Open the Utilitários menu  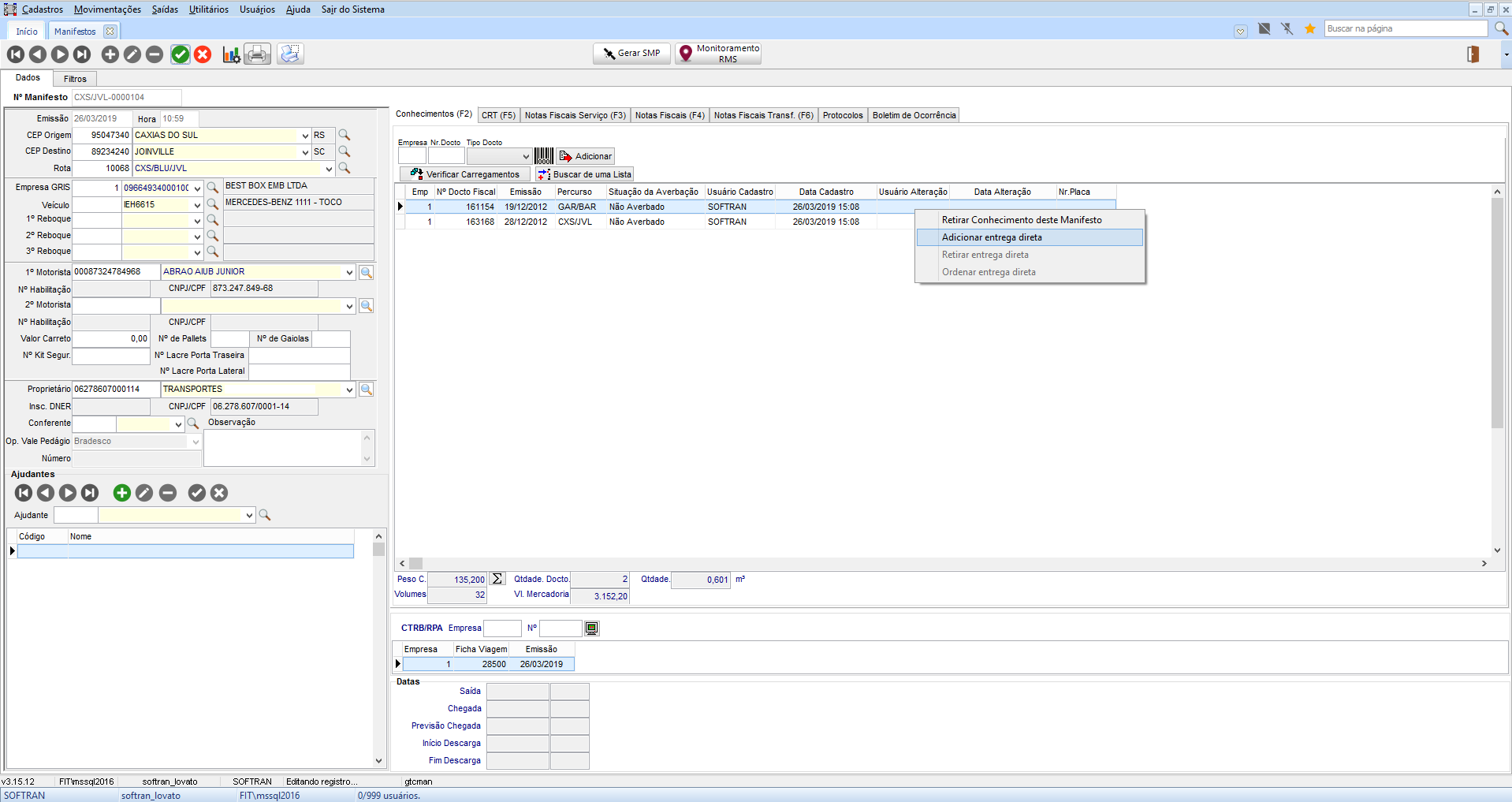[x=209, y=9]
